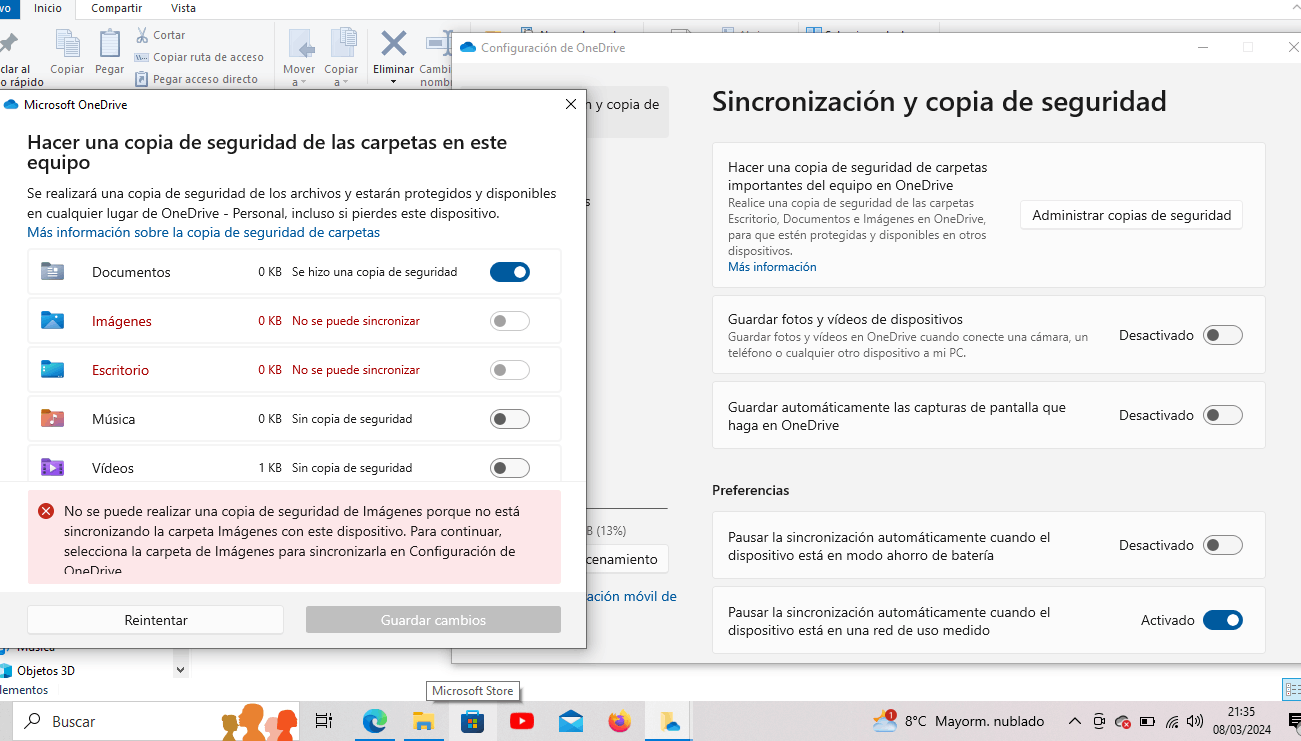Viewport: 1301px width, 741px height.
Task: Click the navigation pane scroll-down arrow
Action: click(180, 670)
